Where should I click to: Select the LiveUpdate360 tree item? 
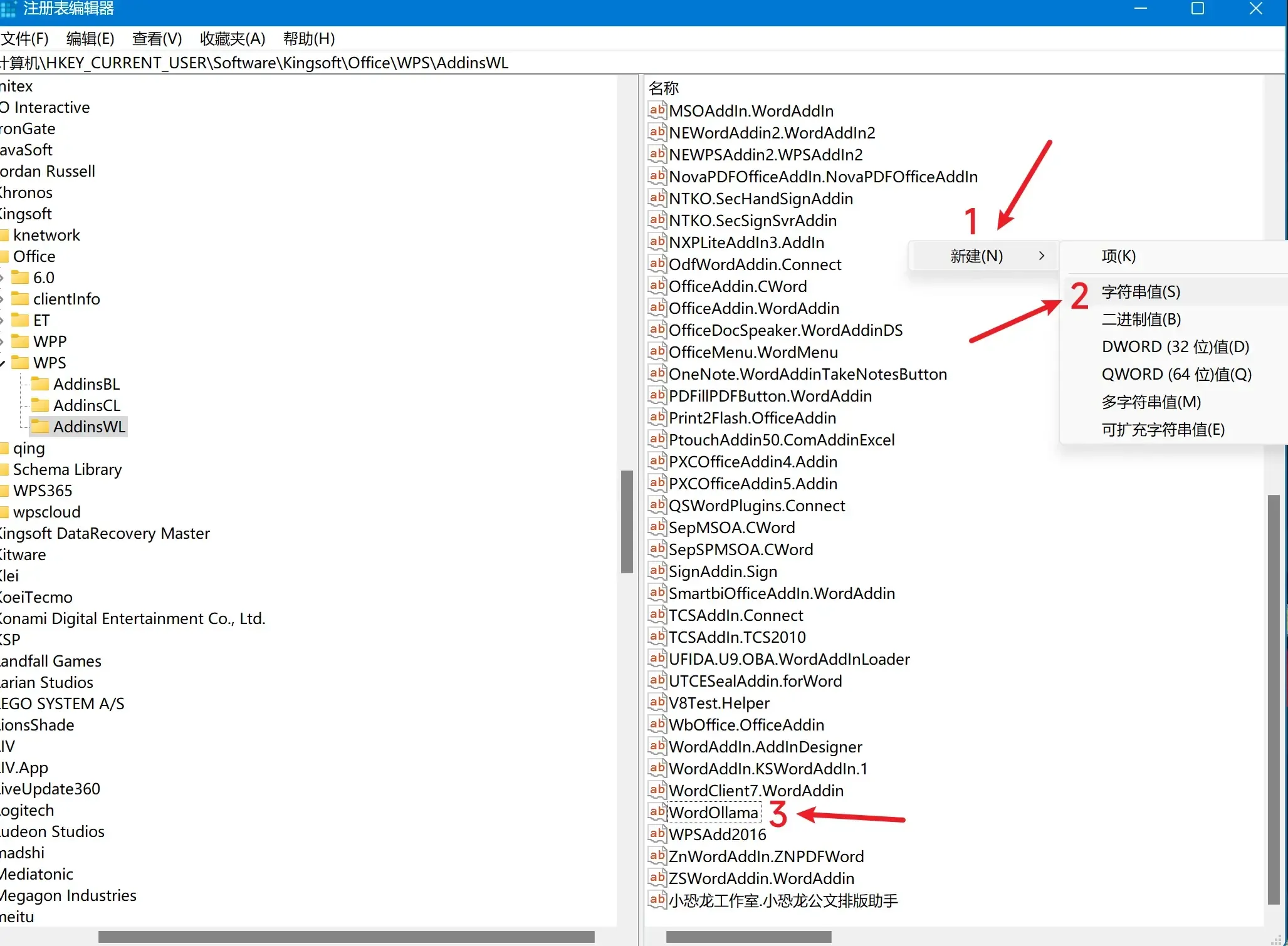(x=50, y=789)
